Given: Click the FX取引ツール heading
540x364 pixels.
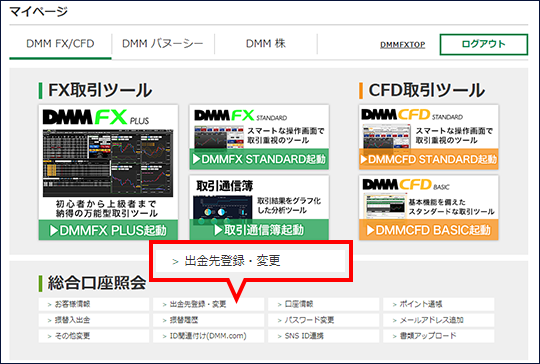Looking at the screenshot, I should [100, 91].
